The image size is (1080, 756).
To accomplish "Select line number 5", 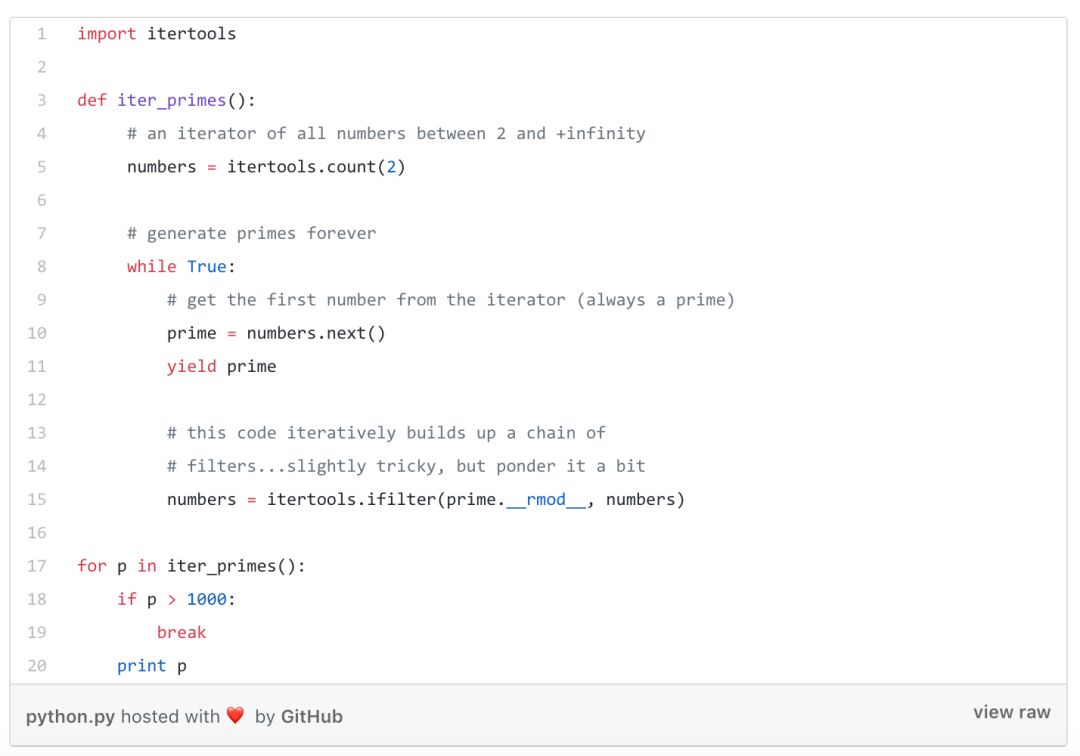I will coord(41,167).
